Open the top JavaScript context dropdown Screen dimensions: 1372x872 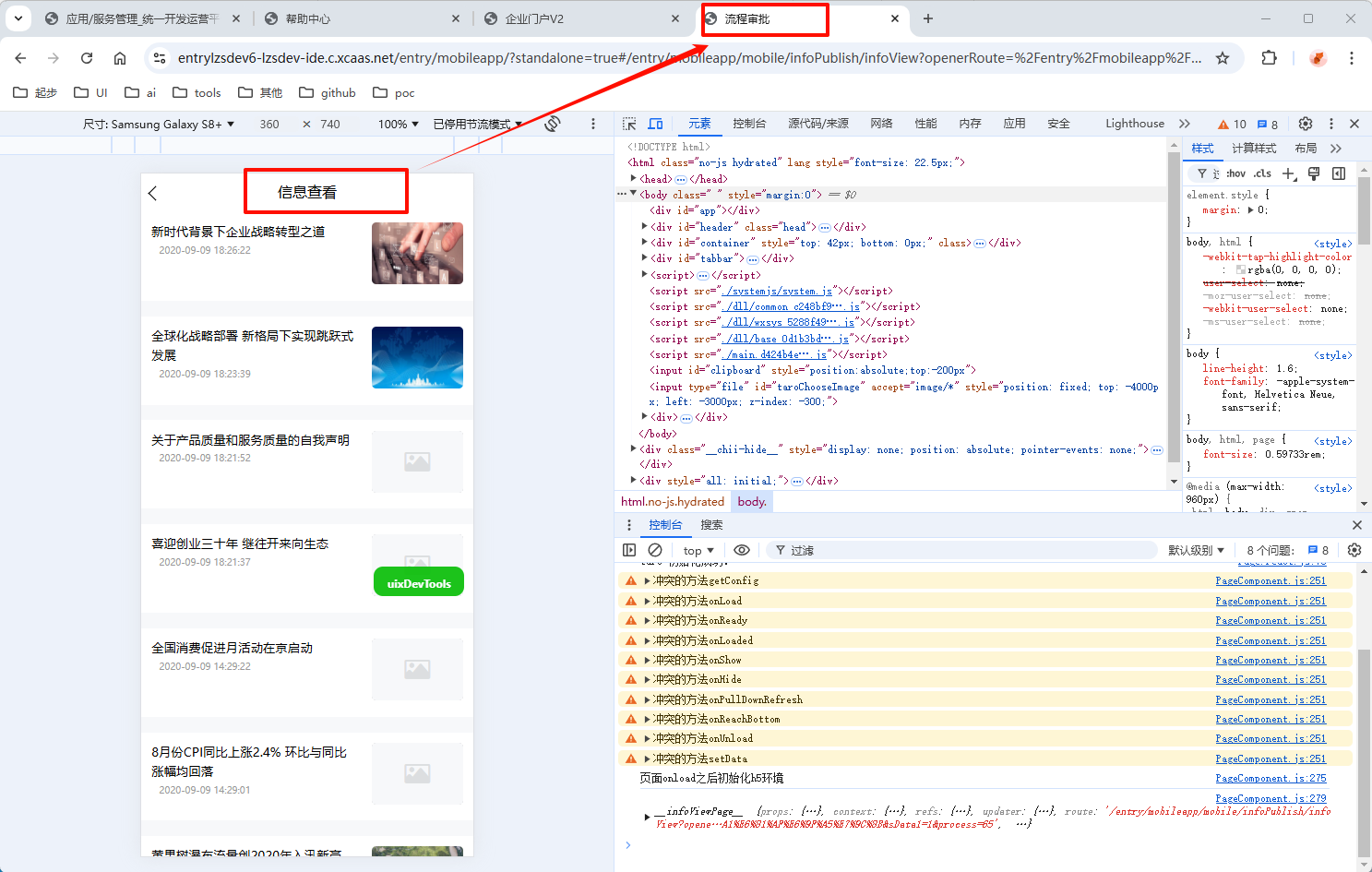coord(698,550)
